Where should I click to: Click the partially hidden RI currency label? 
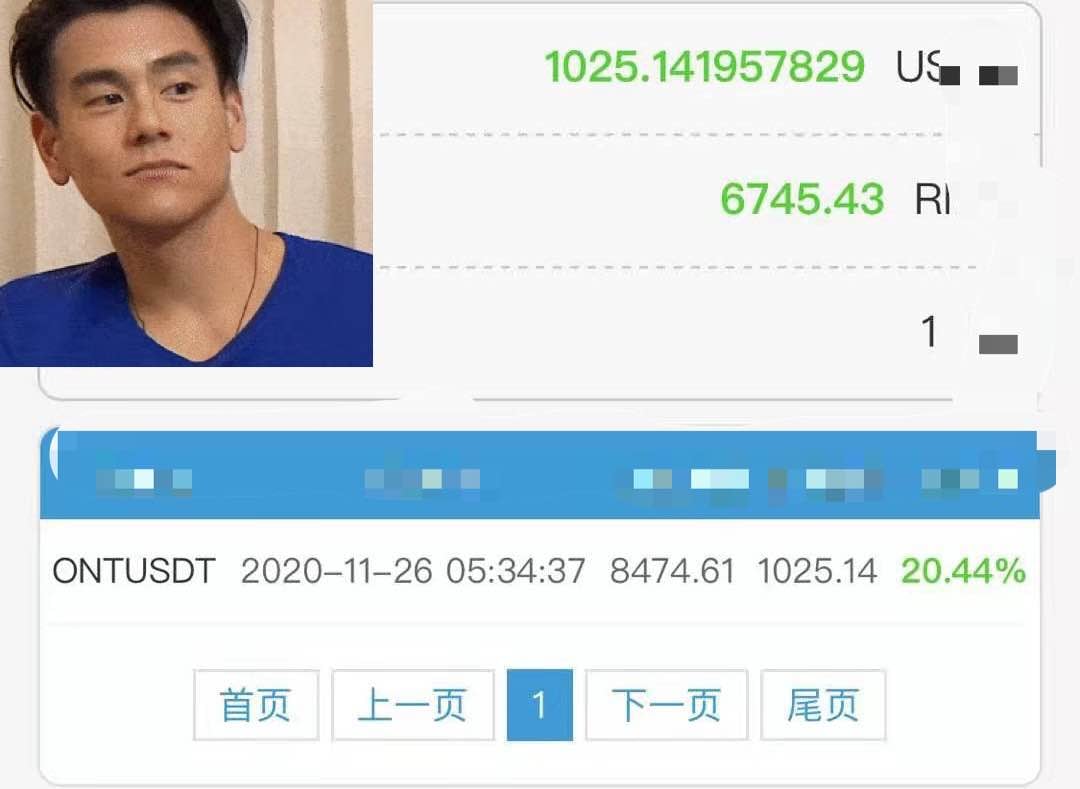(932, 200)
